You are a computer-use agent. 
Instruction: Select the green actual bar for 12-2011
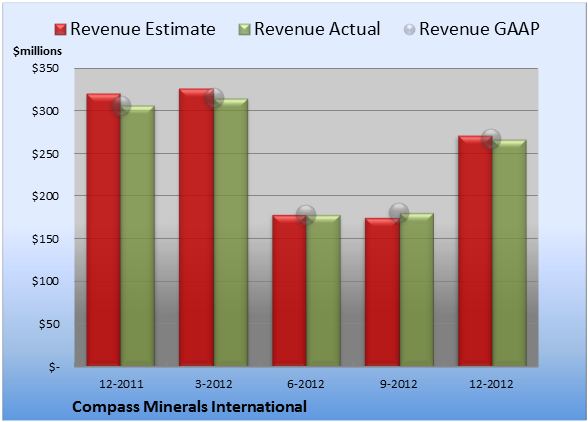[138, 236]
